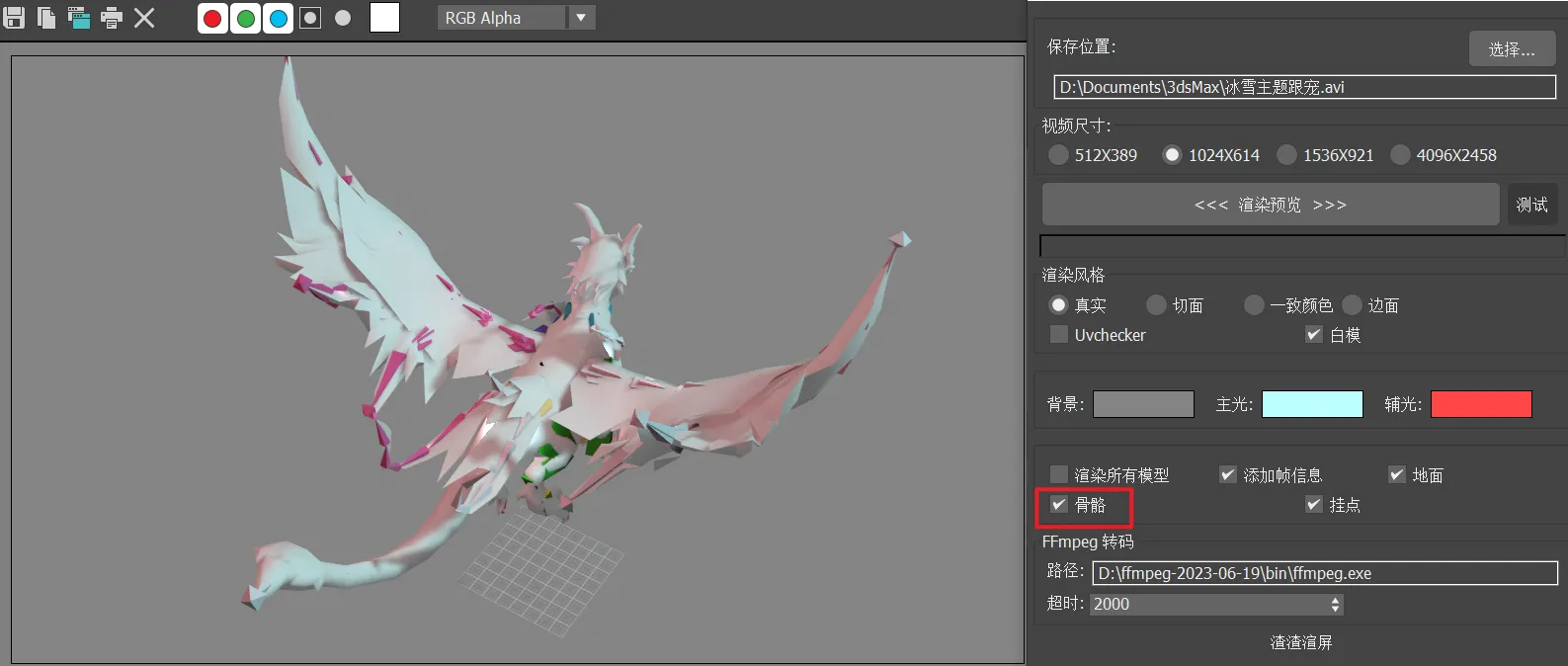
Task: Click the red 辅光 color swatch
Action: click(1481, 404)
